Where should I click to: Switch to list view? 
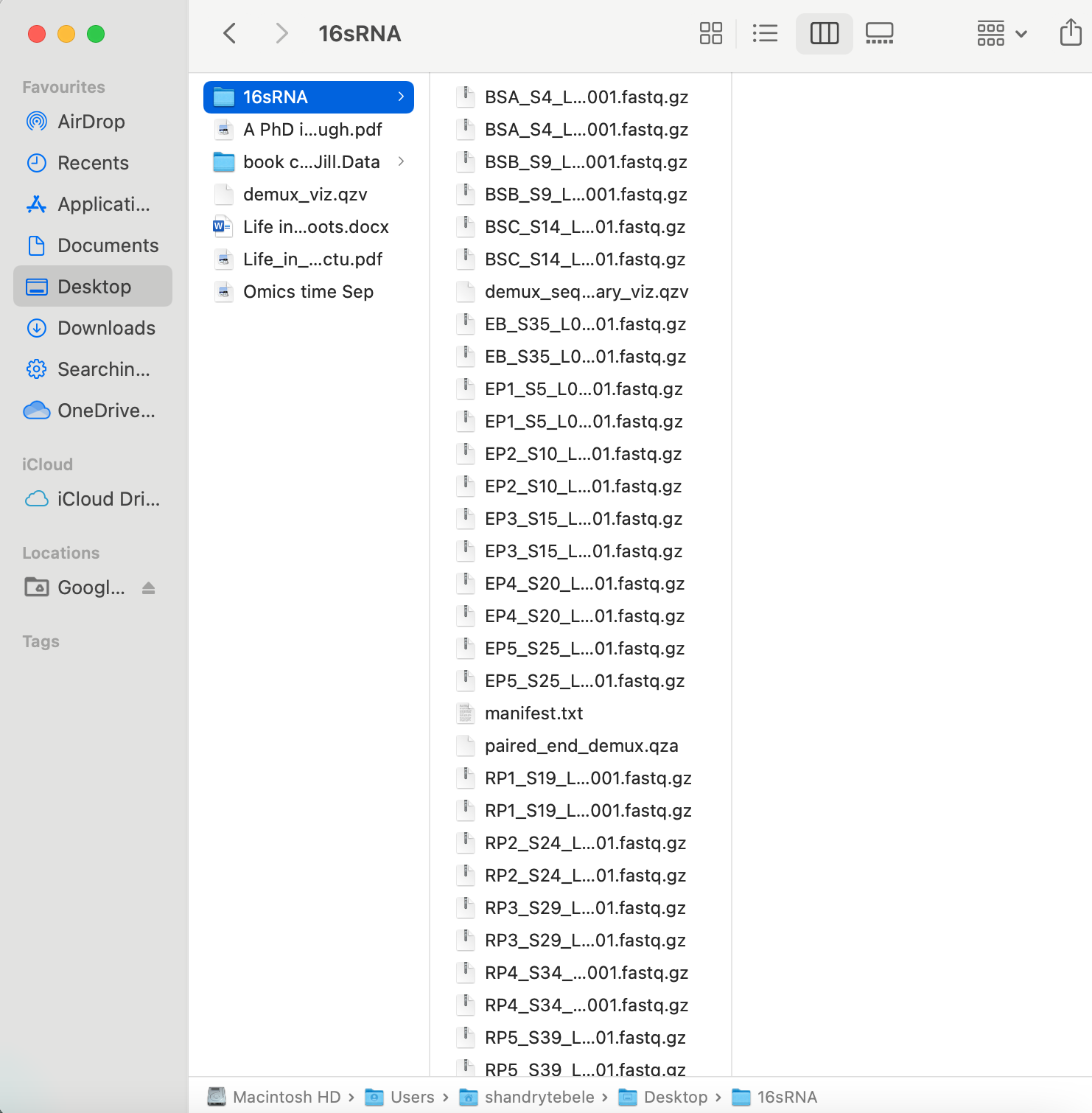[x=765, y=33]
